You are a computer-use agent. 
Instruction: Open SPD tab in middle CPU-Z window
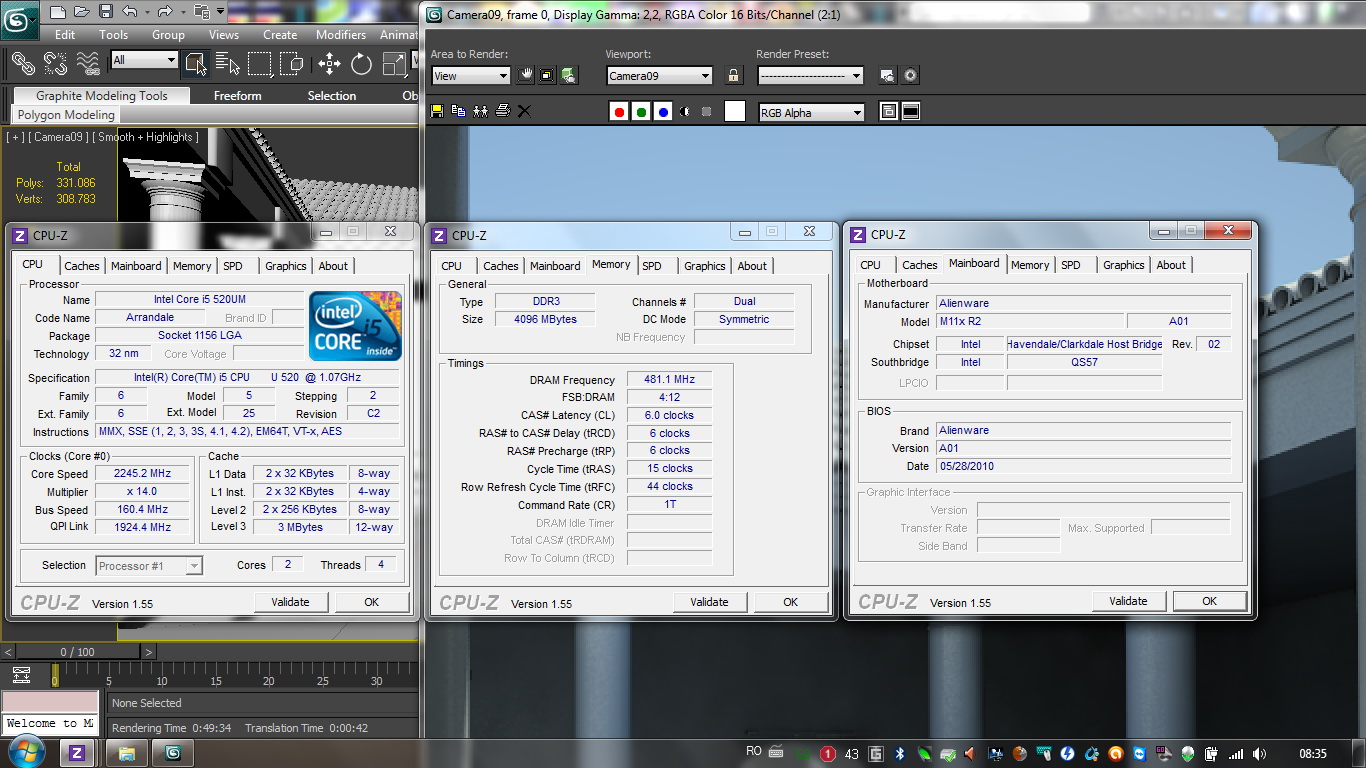click(x=652, y=266)
